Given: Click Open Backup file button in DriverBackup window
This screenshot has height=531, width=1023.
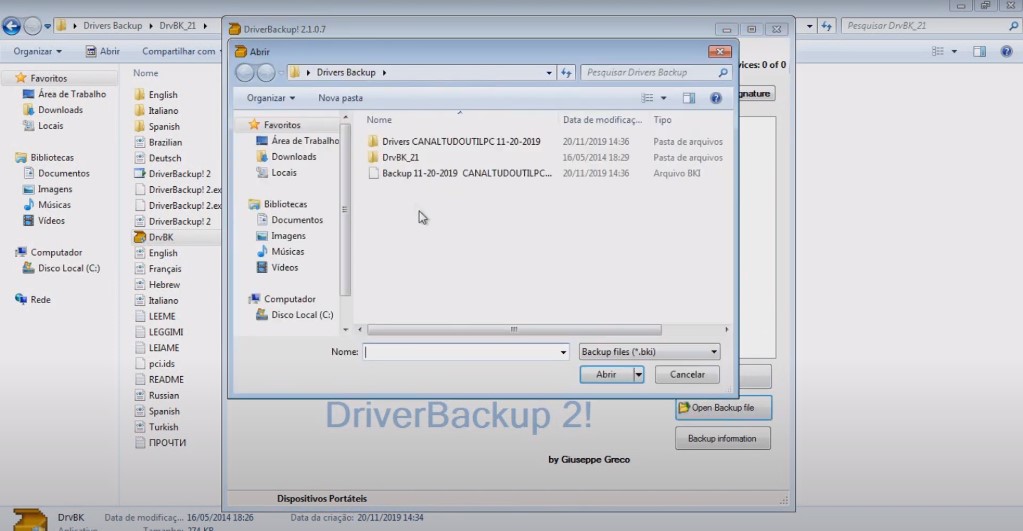Looking at the screenshot, I should (x=723, y=408).
